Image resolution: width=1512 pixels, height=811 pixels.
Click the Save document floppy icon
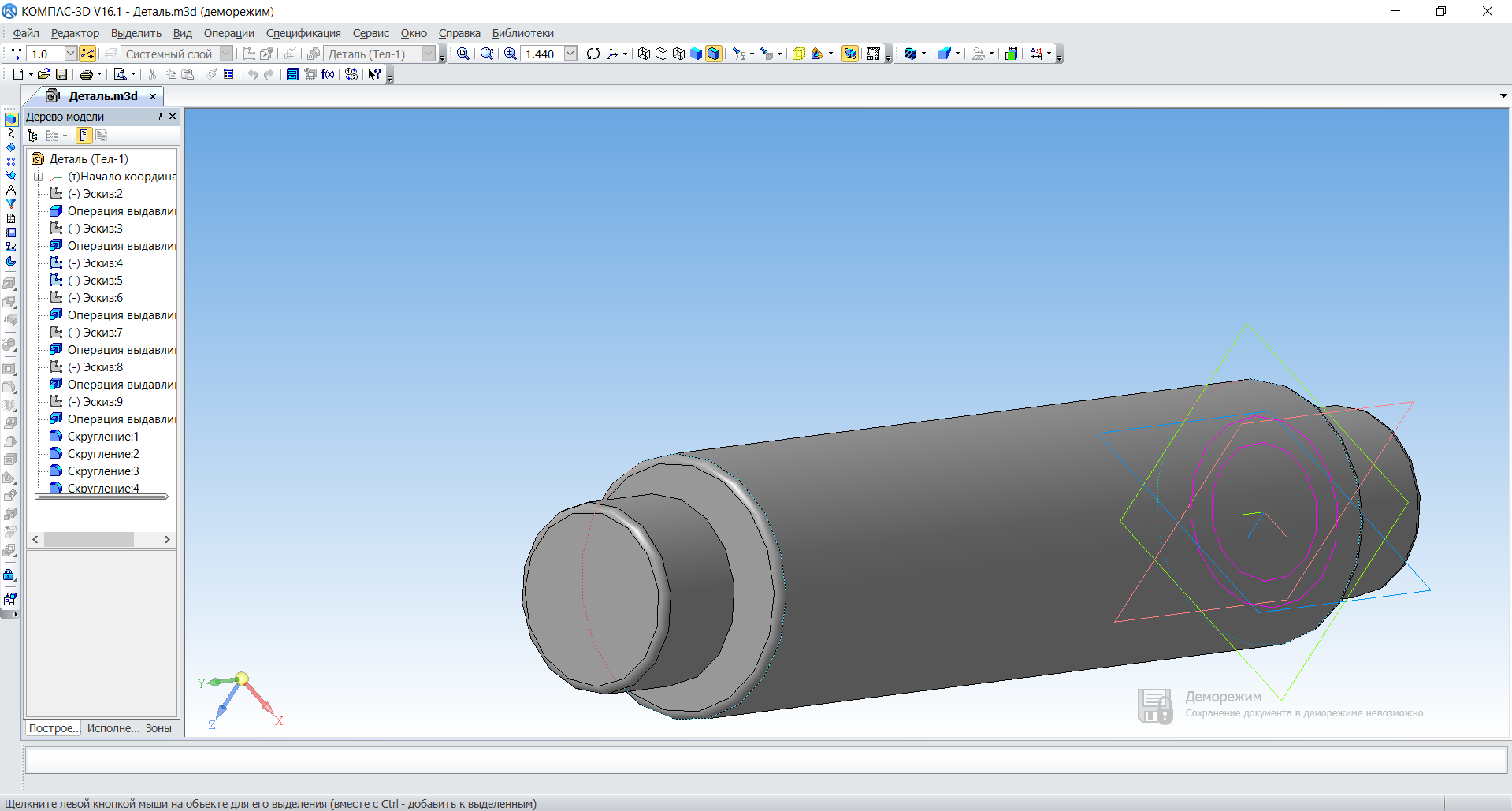[61, 74]
